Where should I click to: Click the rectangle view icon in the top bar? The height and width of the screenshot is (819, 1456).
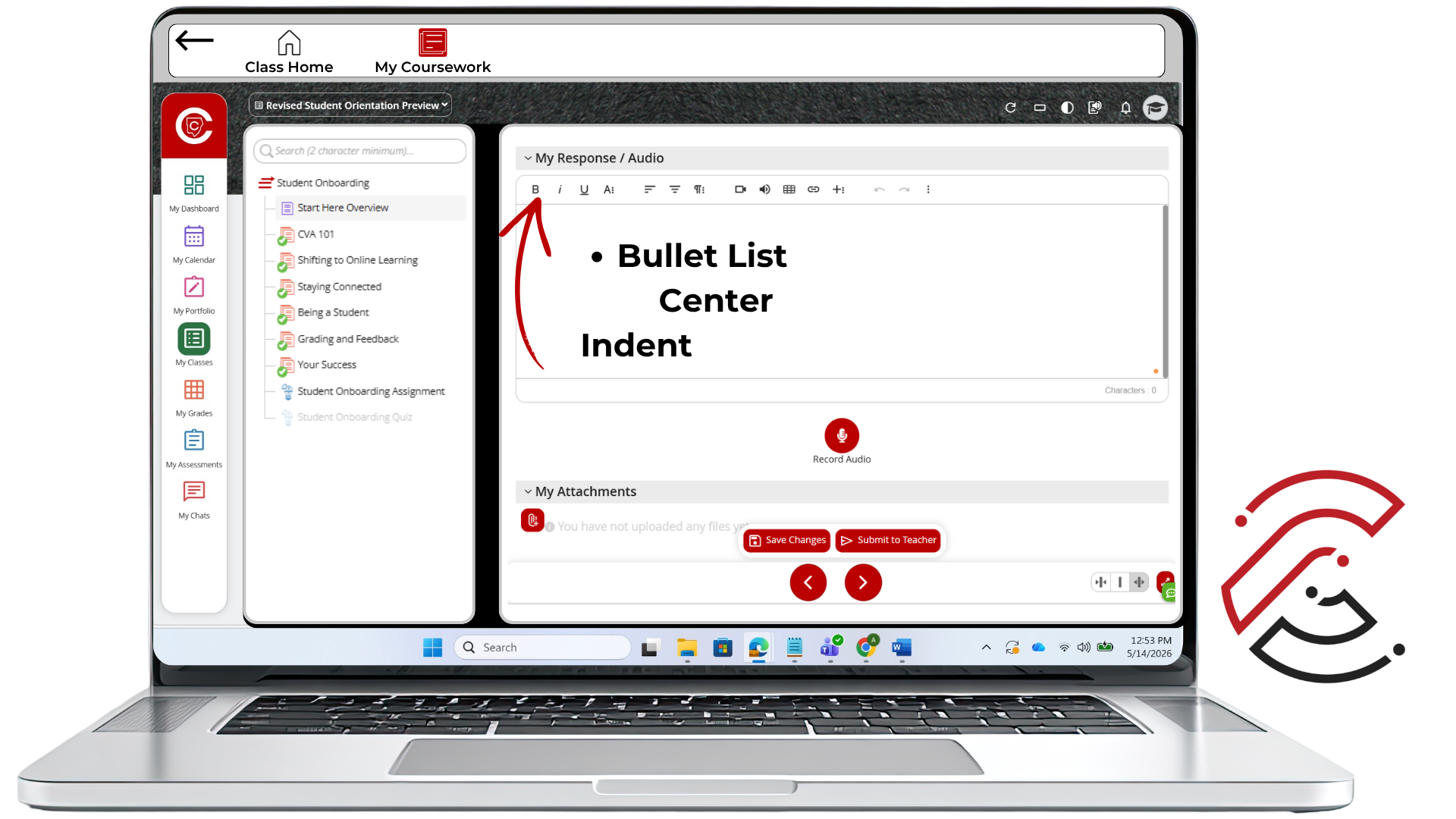pyautogui.click(x=1040, y=108)
